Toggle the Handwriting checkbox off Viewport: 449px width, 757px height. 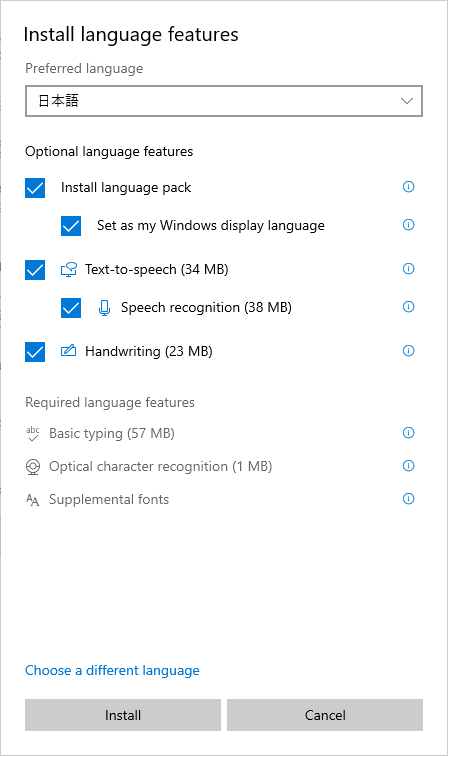35,352
